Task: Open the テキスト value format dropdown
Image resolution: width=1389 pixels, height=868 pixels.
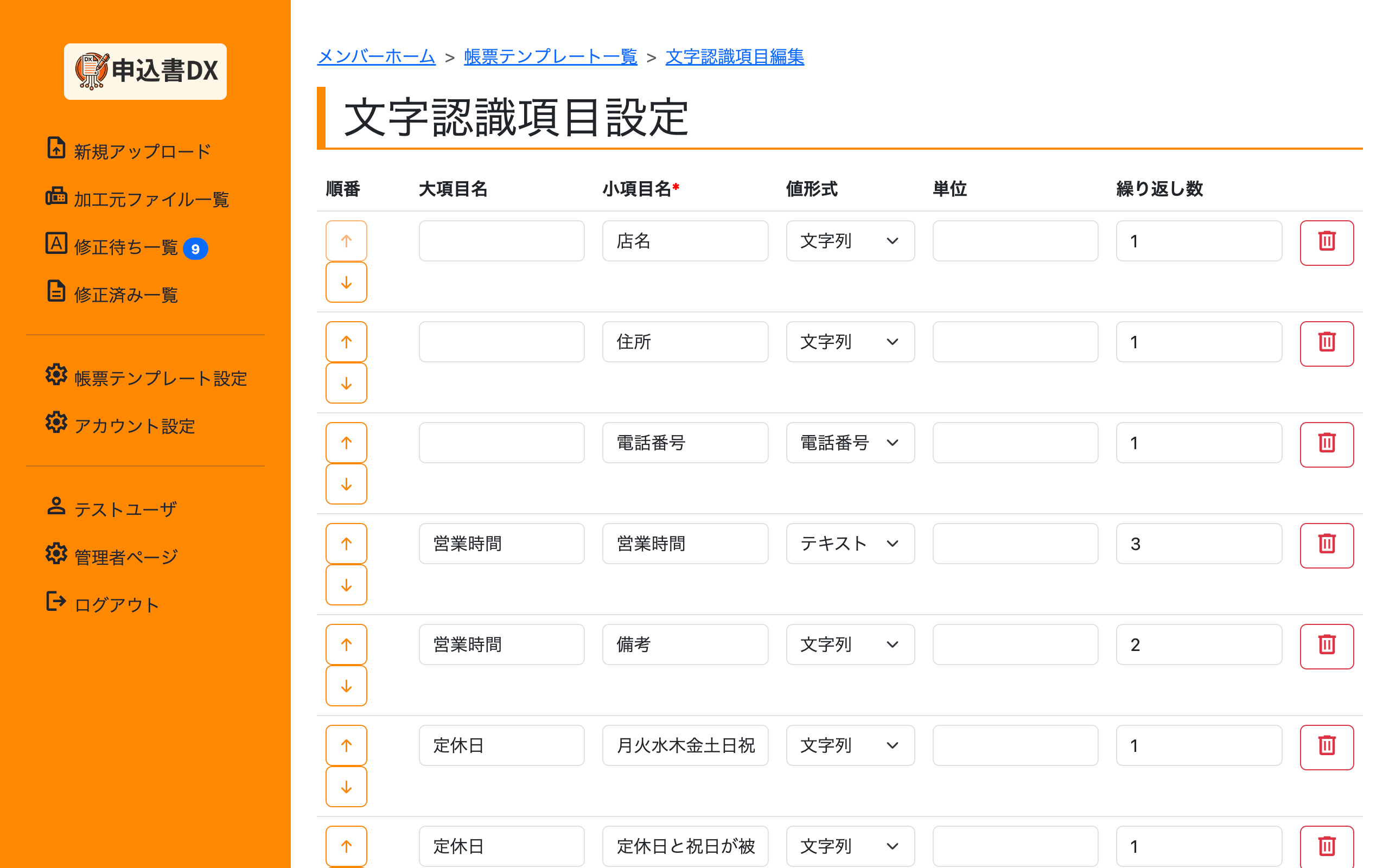Action: pos(850,544)
